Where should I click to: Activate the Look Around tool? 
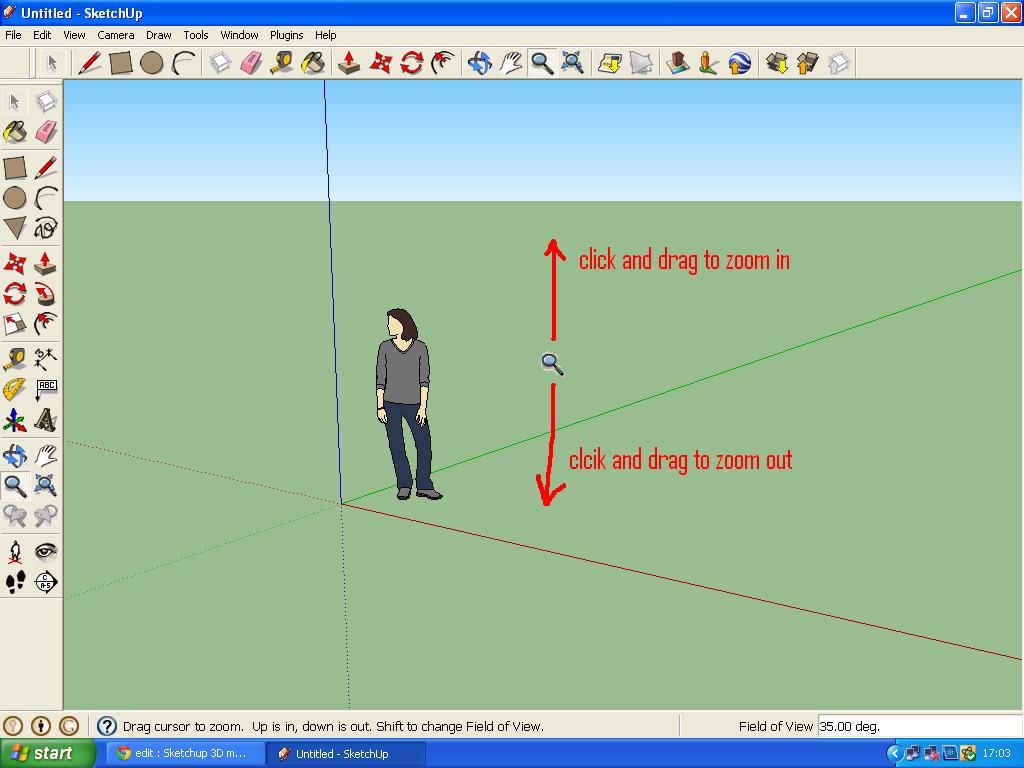point(45,553)
